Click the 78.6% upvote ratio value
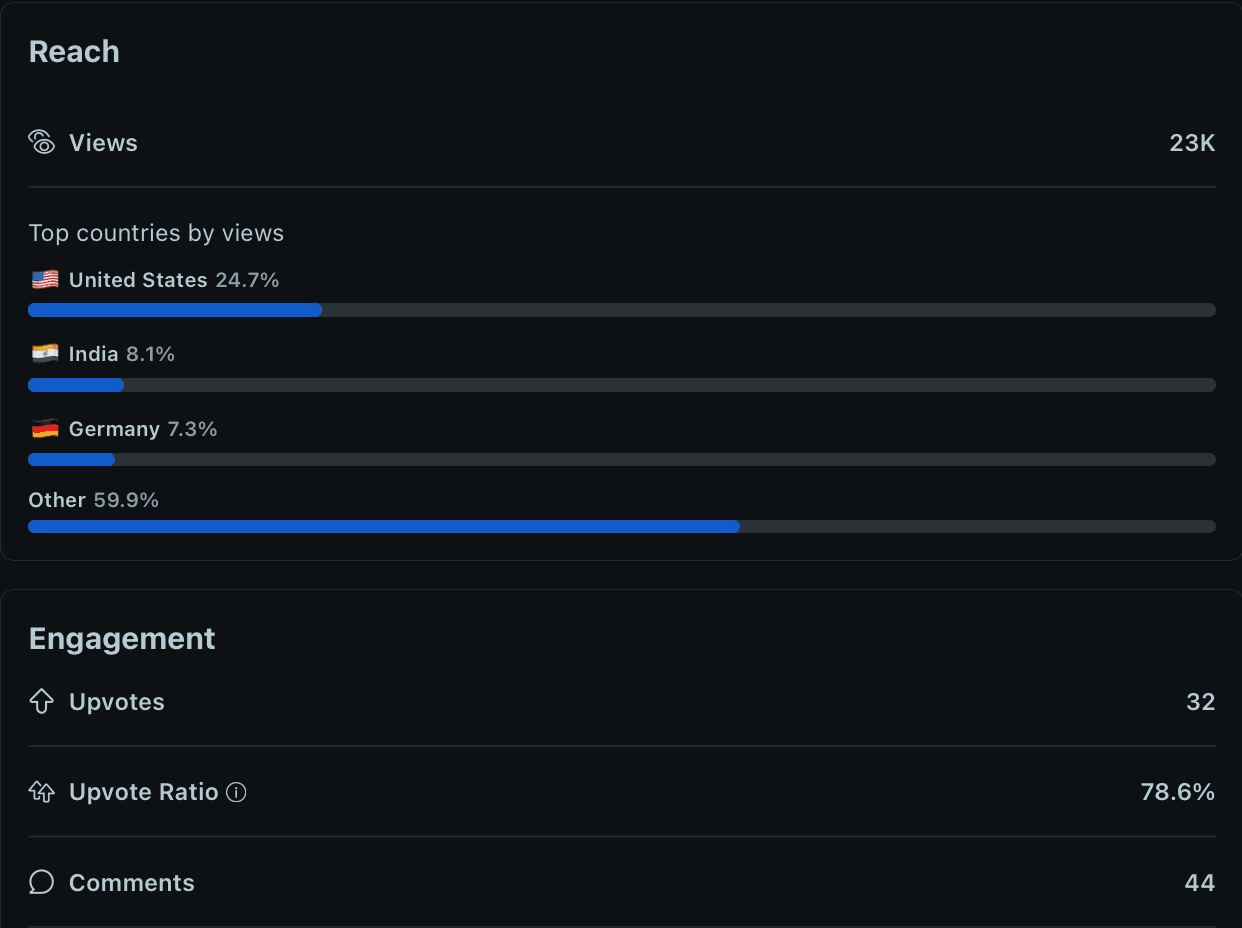 click(1177, 793)
